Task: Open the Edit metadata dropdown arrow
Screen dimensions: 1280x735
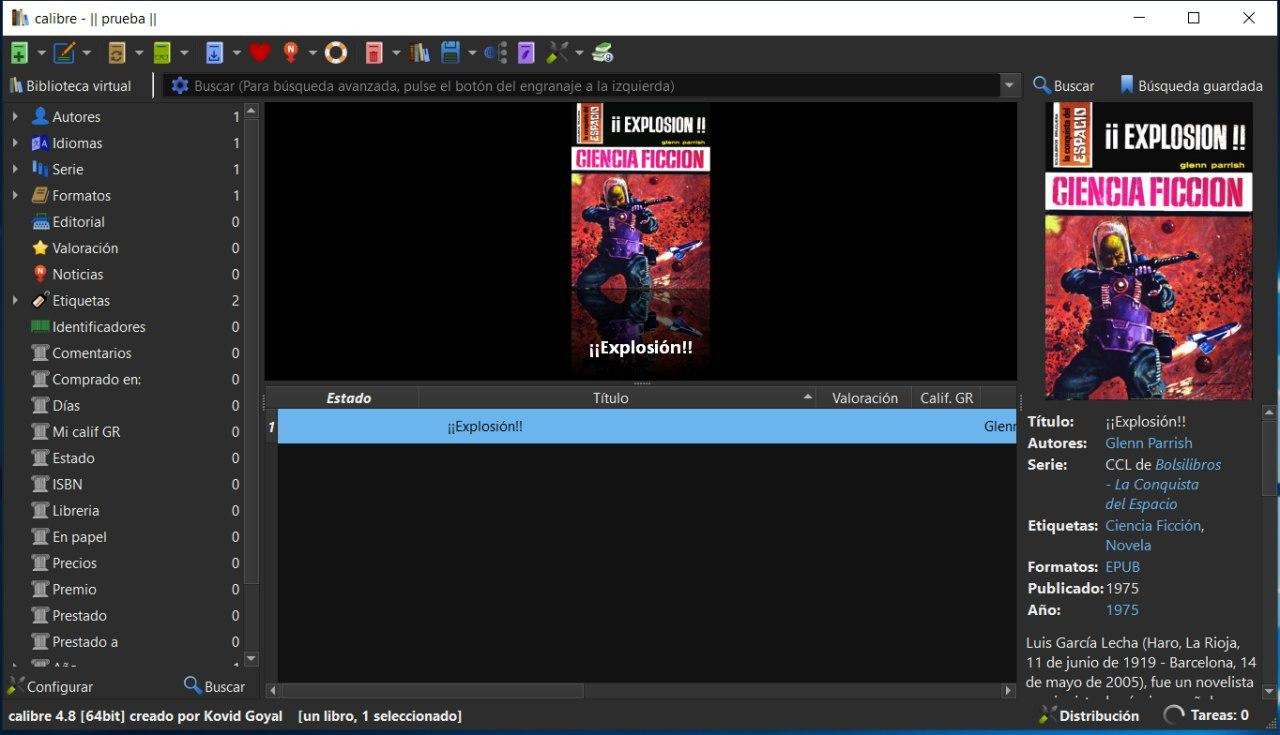Action: tap(87, 53)
